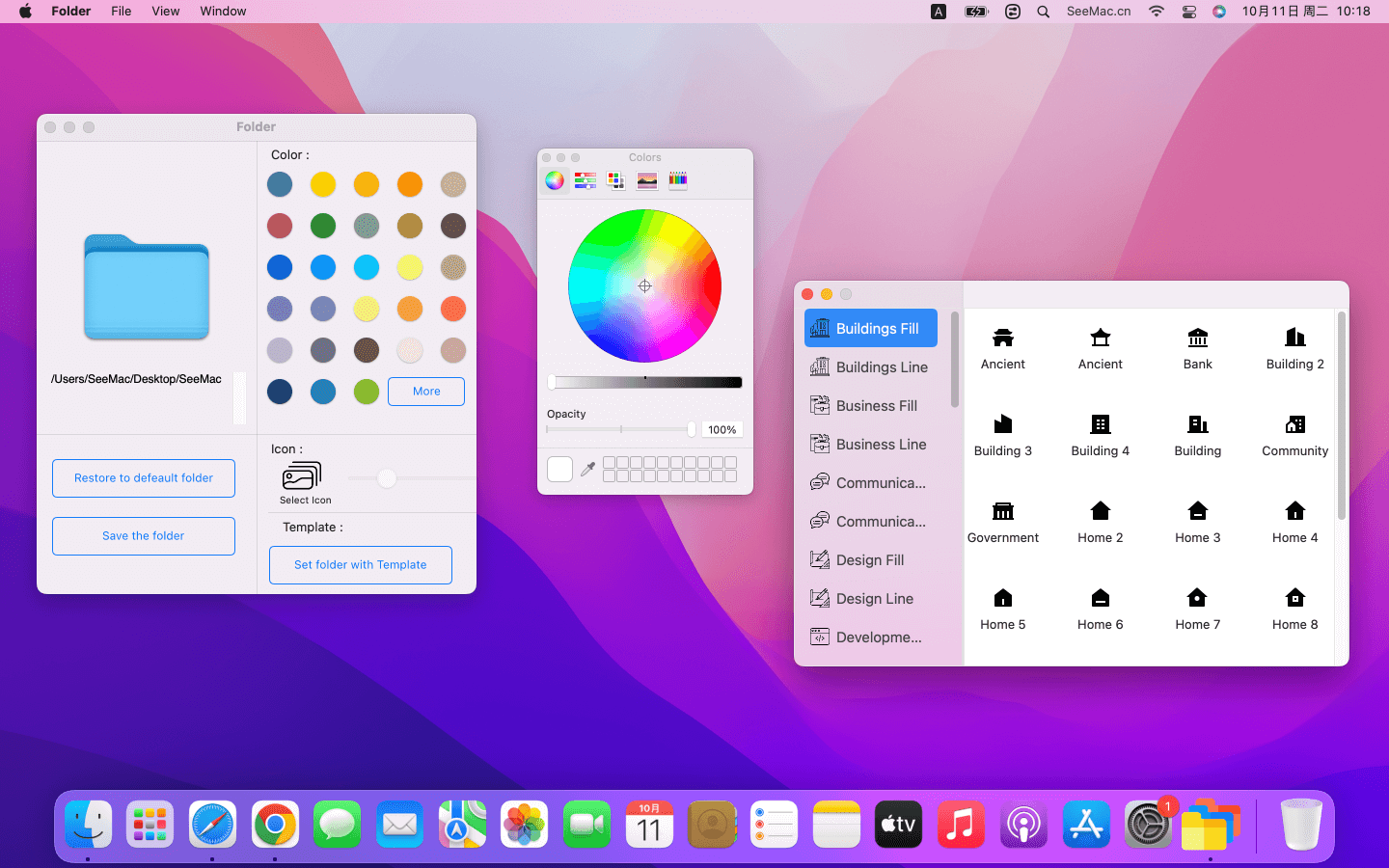Click the More colors button
Screen dimensions: 1389x868
click(x=426, y=392)
